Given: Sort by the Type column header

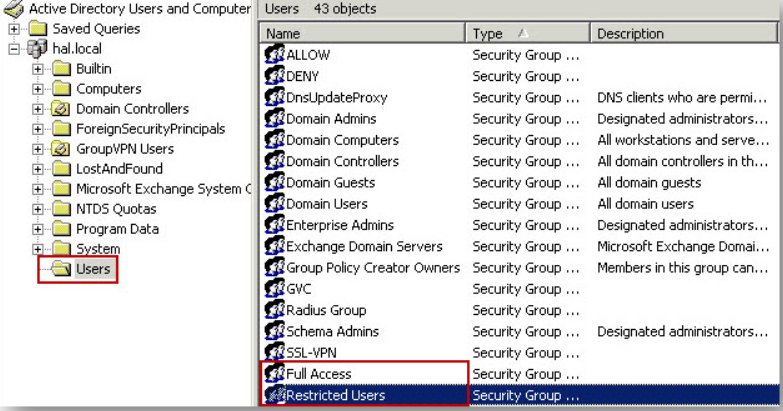Looking at the screenshot, I should [528, 33].
